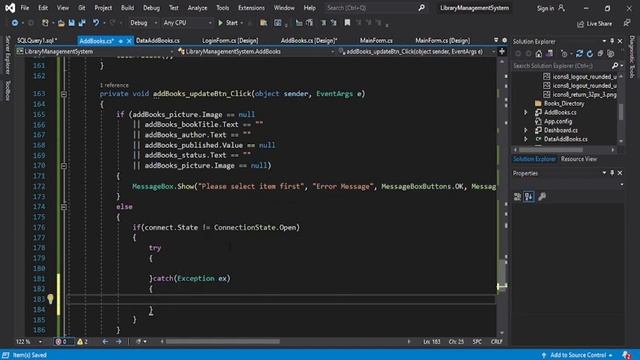Click the Pending Changes Filter clock icon

coord(564,53)
